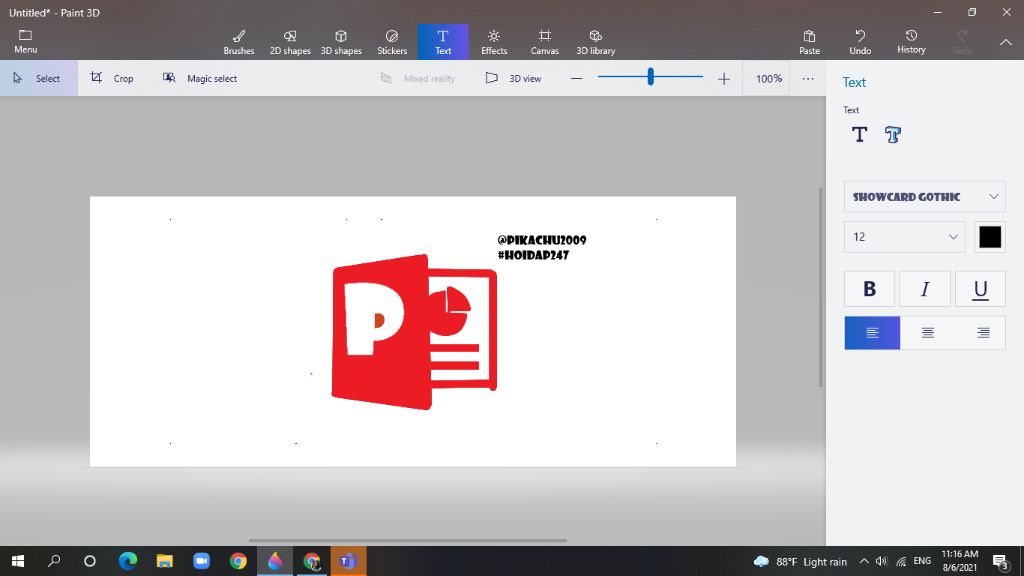Select the 3D text option
1024x576 pixels.
click(x=893, y=135)
